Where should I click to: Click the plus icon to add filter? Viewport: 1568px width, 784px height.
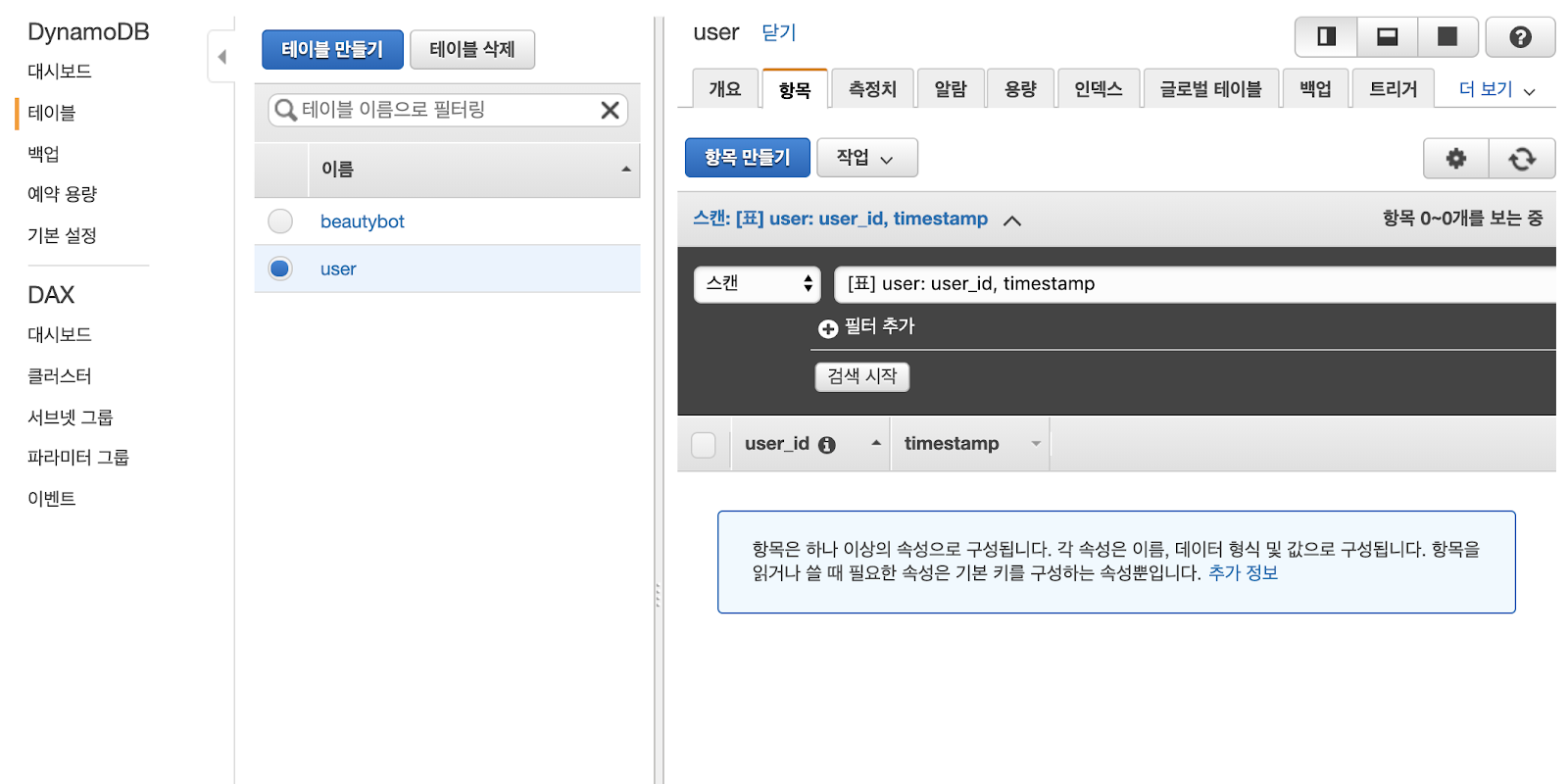click(828, 328)
